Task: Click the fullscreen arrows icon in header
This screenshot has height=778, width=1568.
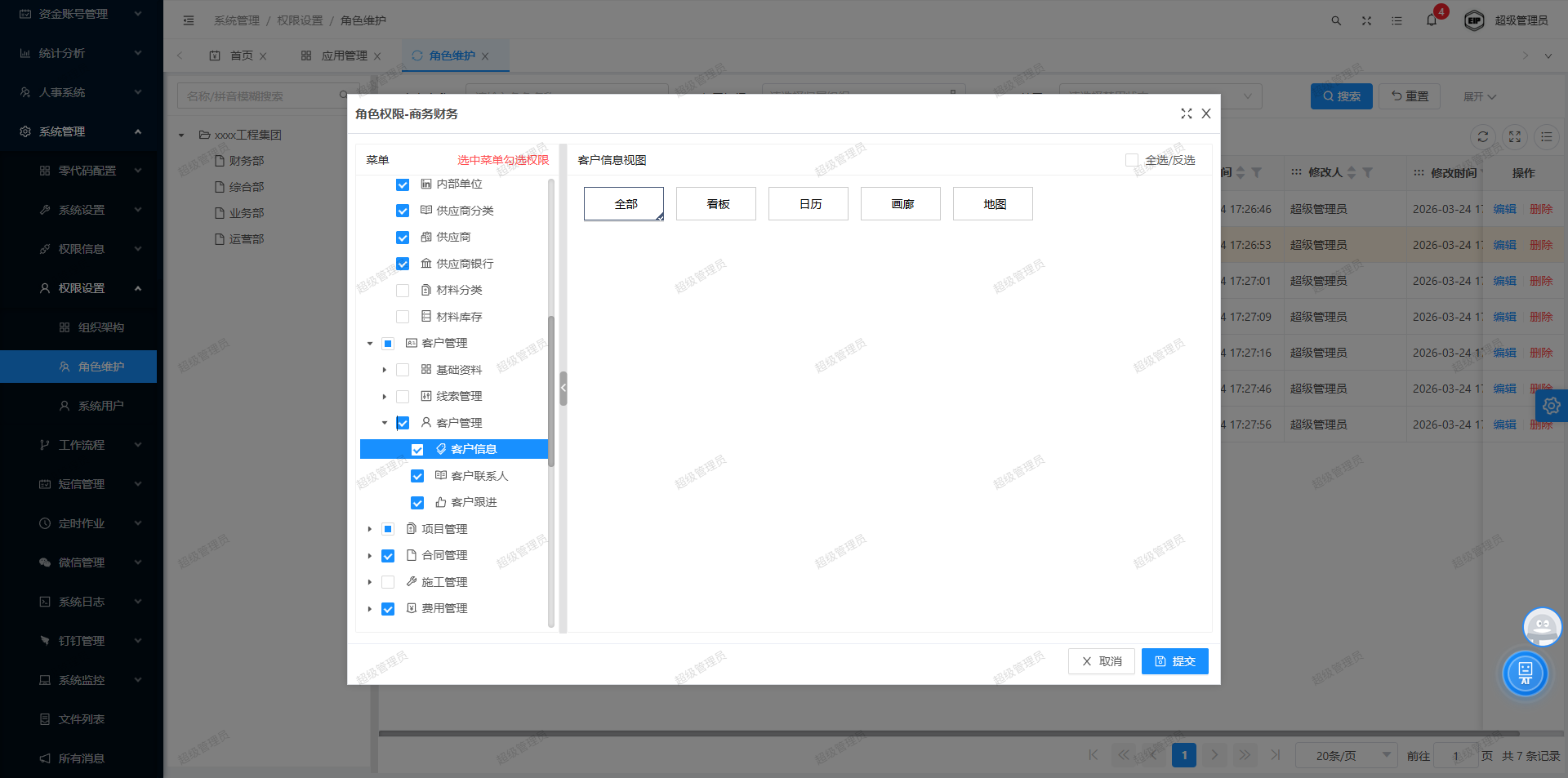Action: (x=1366, y=20)
